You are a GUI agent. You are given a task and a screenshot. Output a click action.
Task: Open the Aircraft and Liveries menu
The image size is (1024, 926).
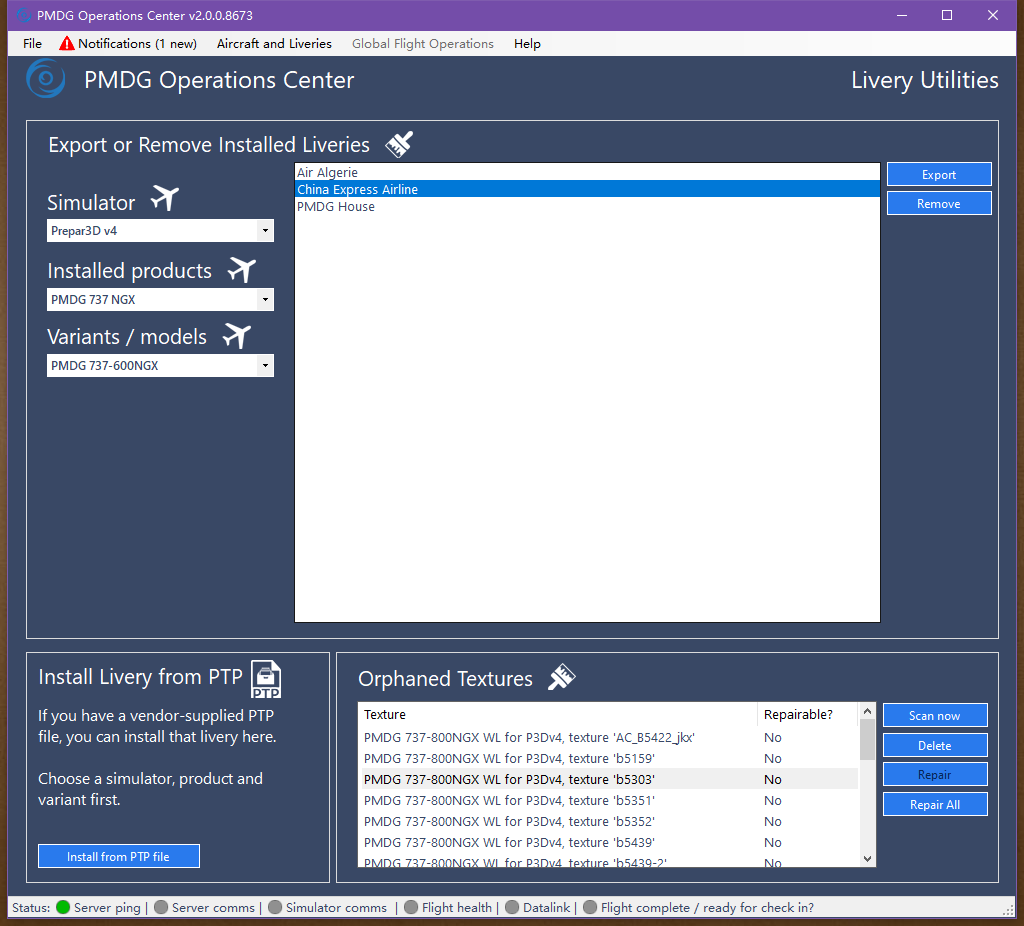coord(274,44)
